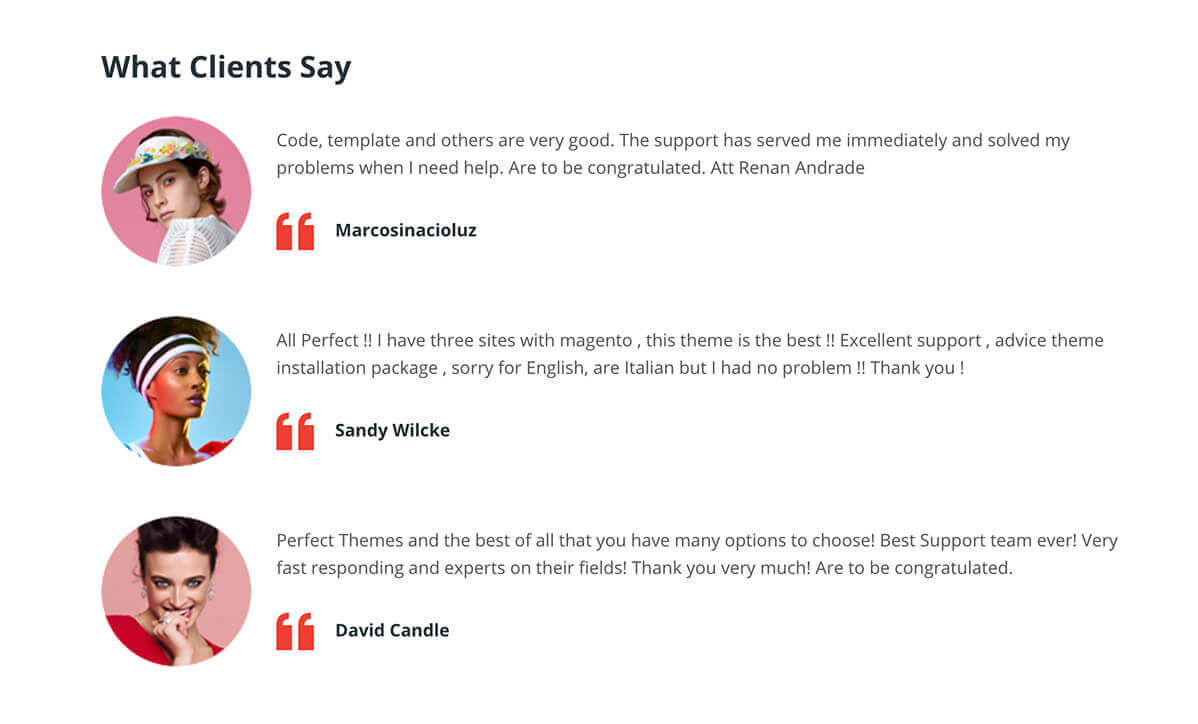Image resolution: width=1198 pixels, height=724 pixels.
Task: Click the review line beginning "All Perfect !!"
Action: (690, 340)
